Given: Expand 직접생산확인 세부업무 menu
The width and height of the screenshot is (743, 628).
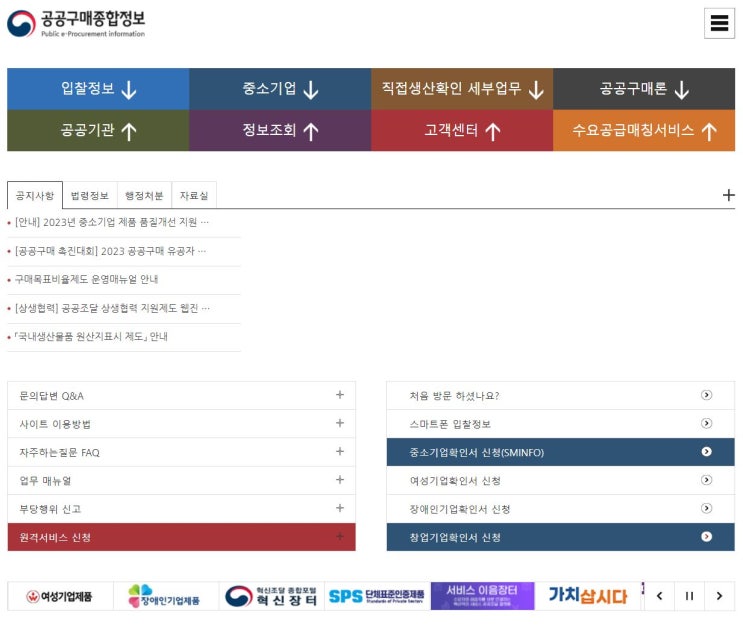Looking at the screenshot, I should coord(462,89).
